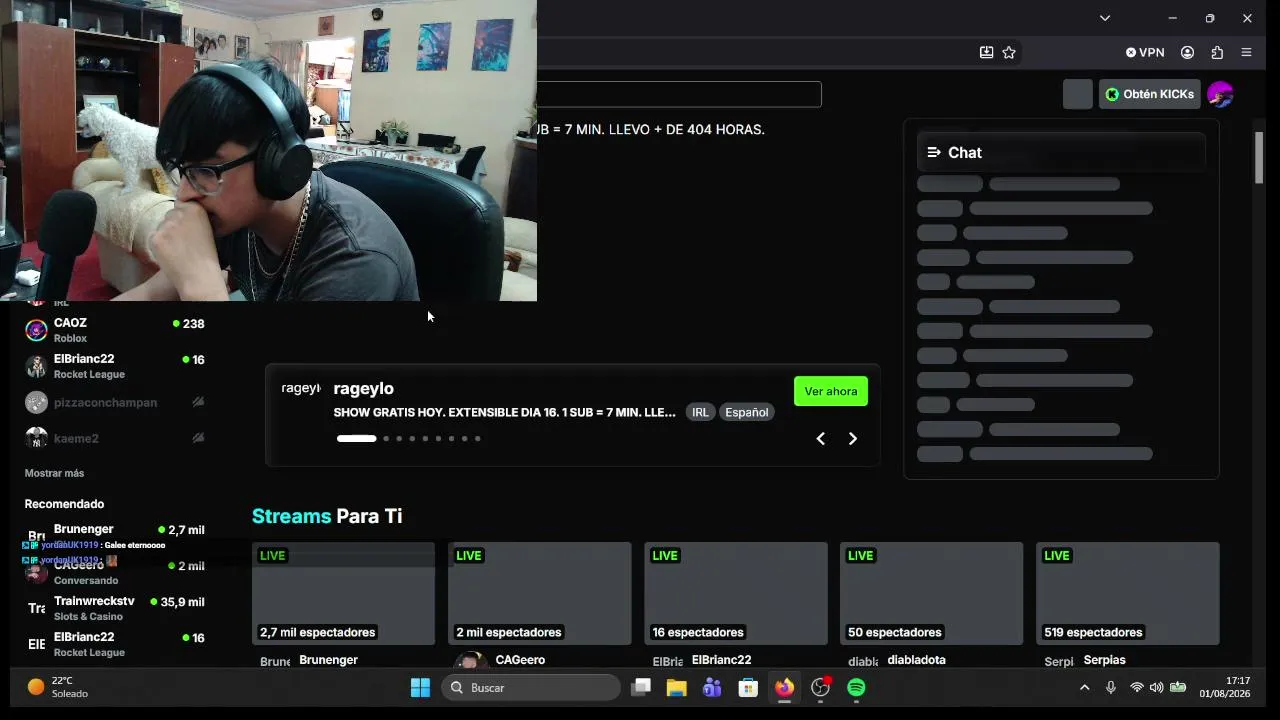
Task: Collapse chat using the Chat header icon
Action: [x=934, y=152]
